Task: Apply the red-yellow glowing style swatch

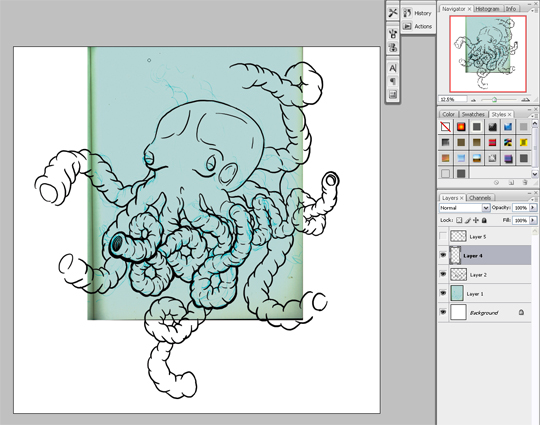Action: pos(461,127)
